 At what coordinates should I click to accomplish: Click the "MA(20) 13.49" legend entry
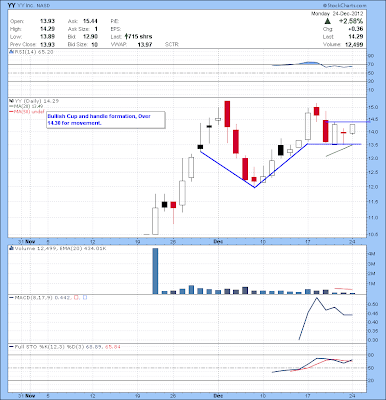(28, 106)
